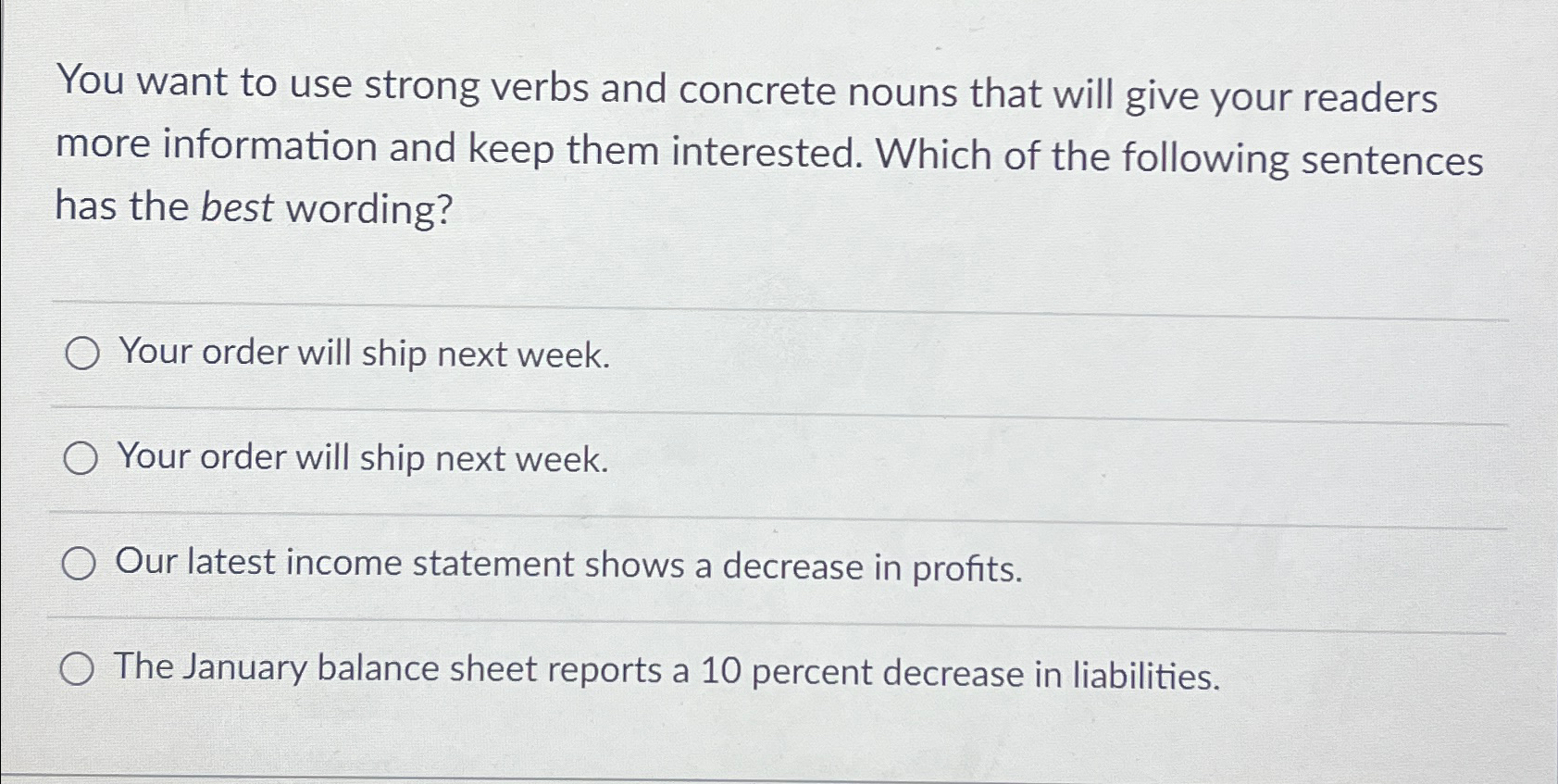Select the 'Our latest income statement' radio button
This screenshot has height=784, width=1558.
(x=81, y=564)
